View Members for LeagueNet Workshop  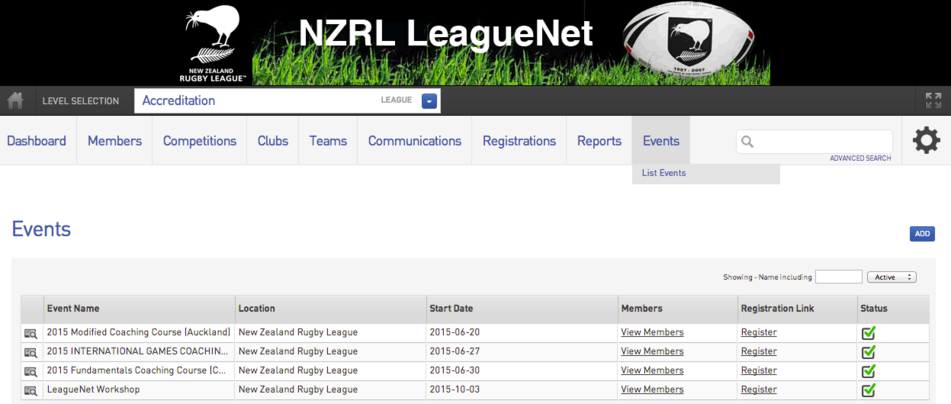(x=652, y=389)
